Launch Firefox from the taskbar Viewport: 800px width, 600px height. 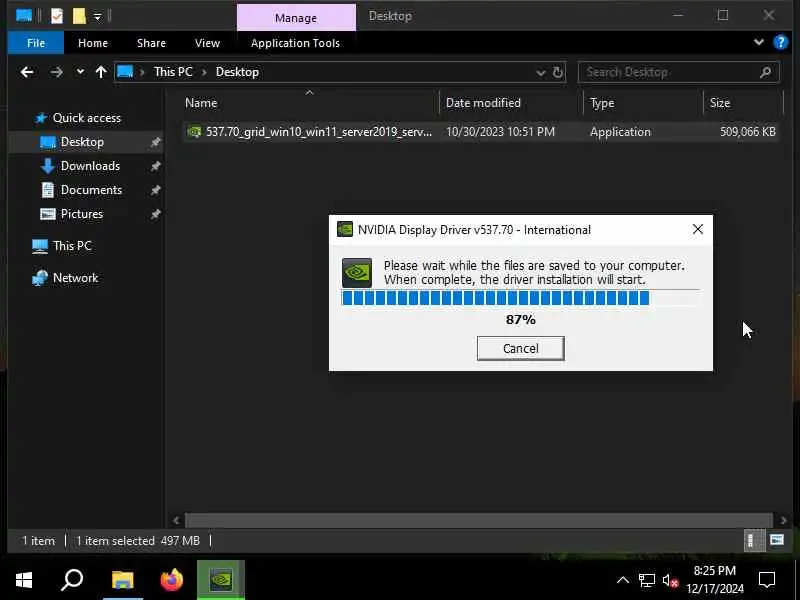click(x=172, y=580)
